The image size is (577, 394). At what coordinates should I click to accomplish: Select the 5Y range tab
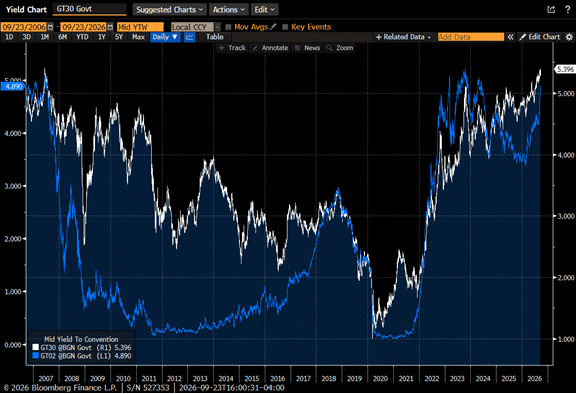click(119, 37)
